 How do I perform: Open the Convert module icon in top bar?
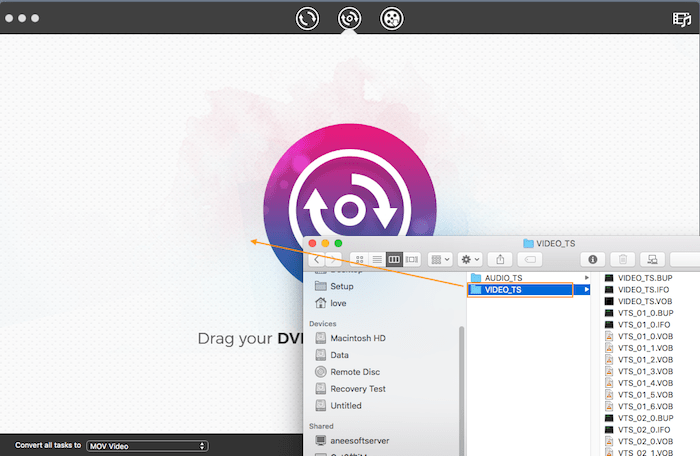tap(307, 19)
